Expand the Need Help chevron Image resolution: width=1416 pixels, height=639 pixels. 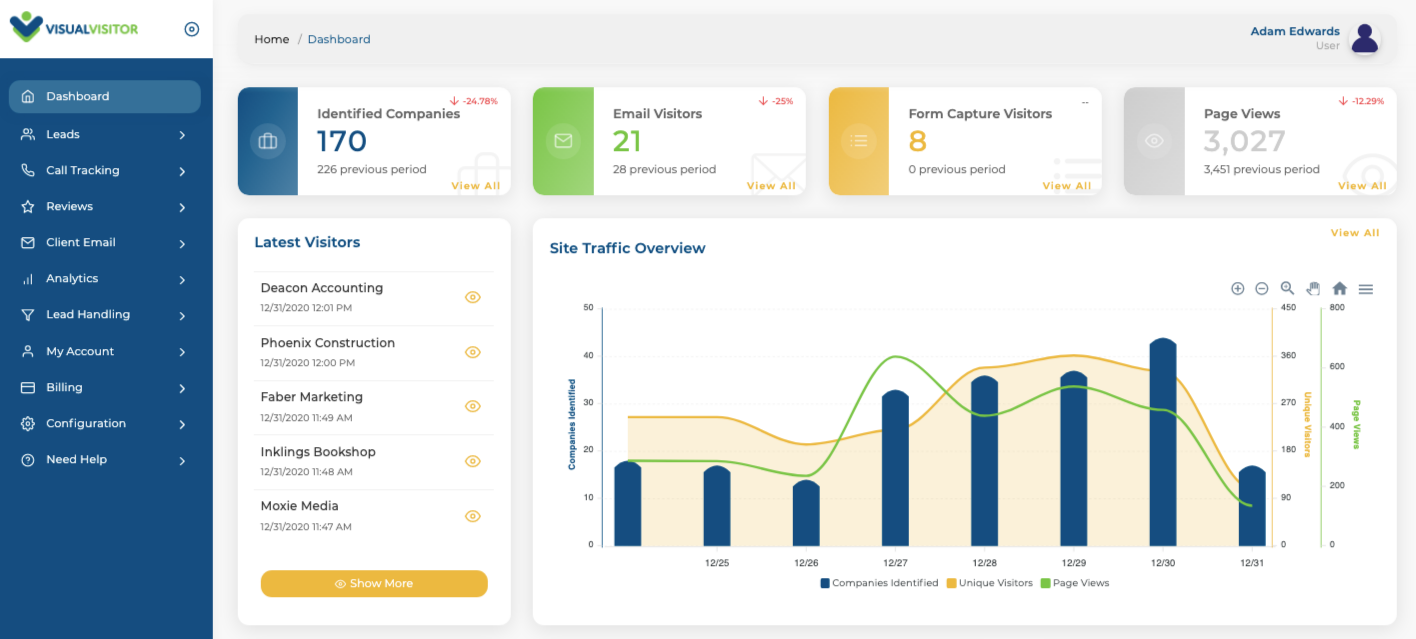[182, 461]
